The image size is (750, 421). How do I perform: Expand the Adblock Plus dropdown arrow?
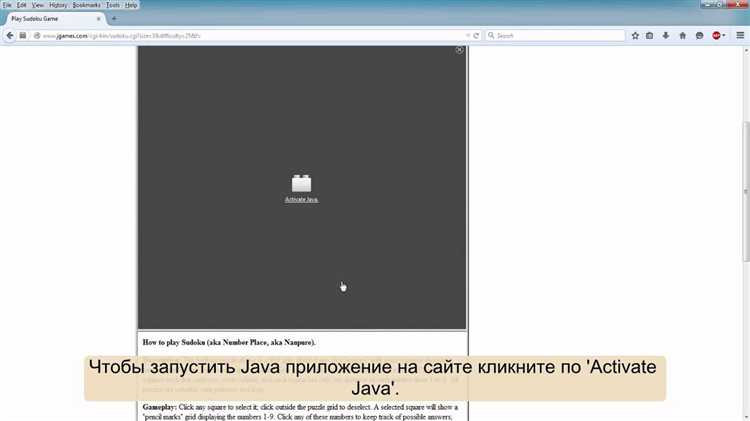(x=724, y=35)
